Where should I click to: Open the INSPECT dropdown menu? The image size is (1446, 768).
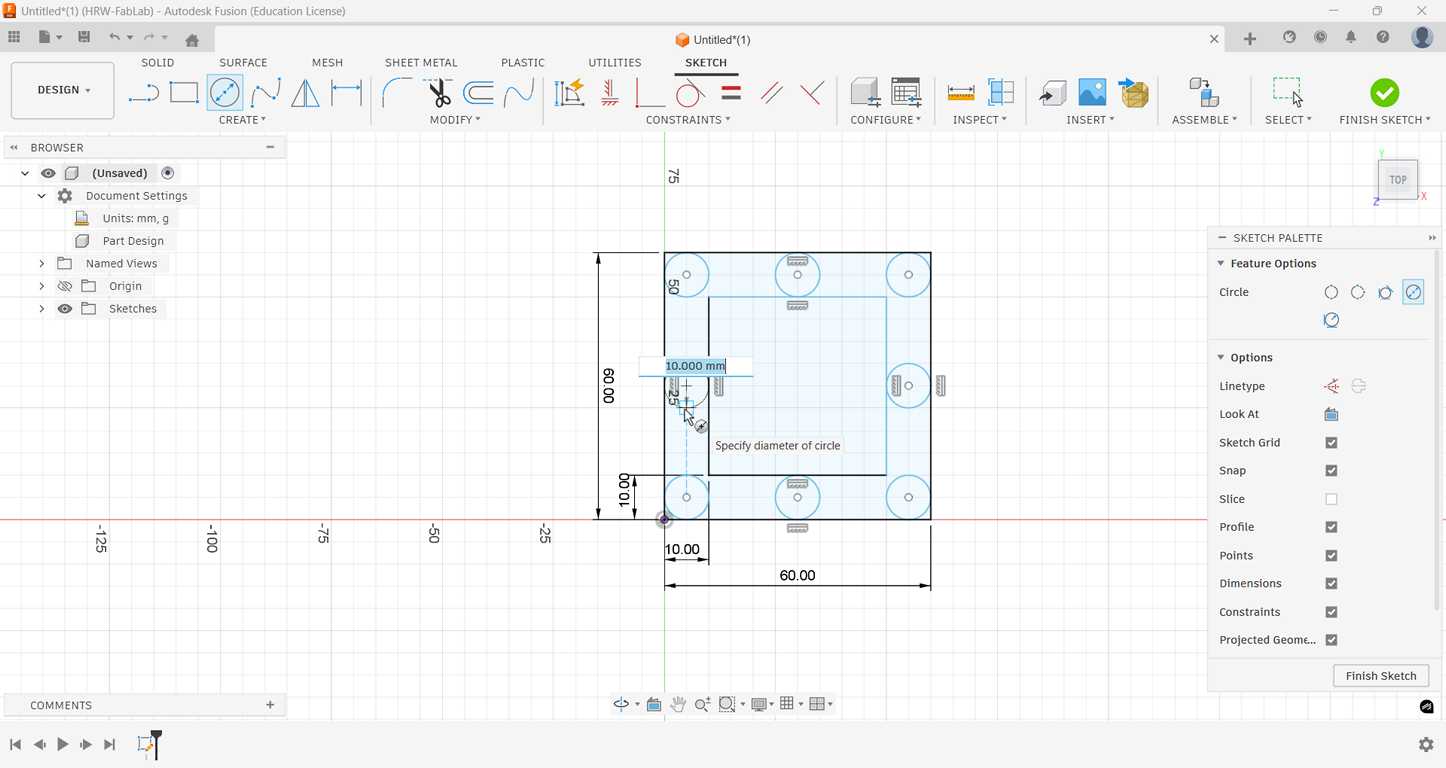[979, 120]
